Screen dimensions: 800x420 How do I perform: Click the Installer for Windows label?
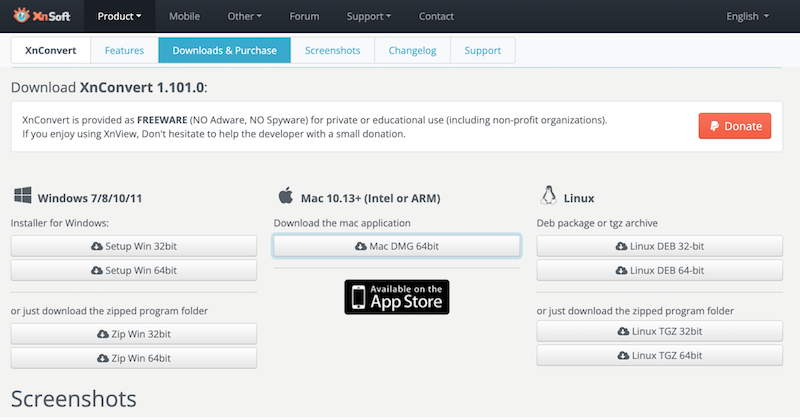pos(60,223)
